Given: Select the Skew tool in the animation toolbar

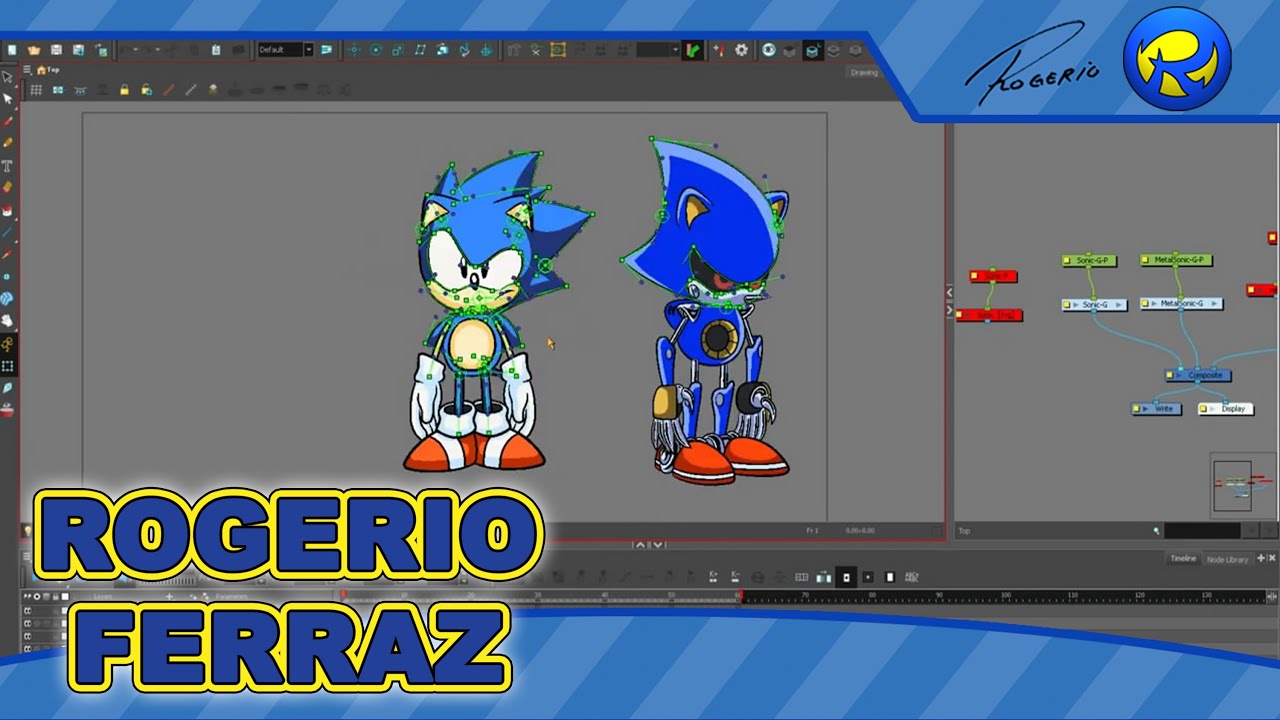Looking at the screenshot, I should point(420,49).
